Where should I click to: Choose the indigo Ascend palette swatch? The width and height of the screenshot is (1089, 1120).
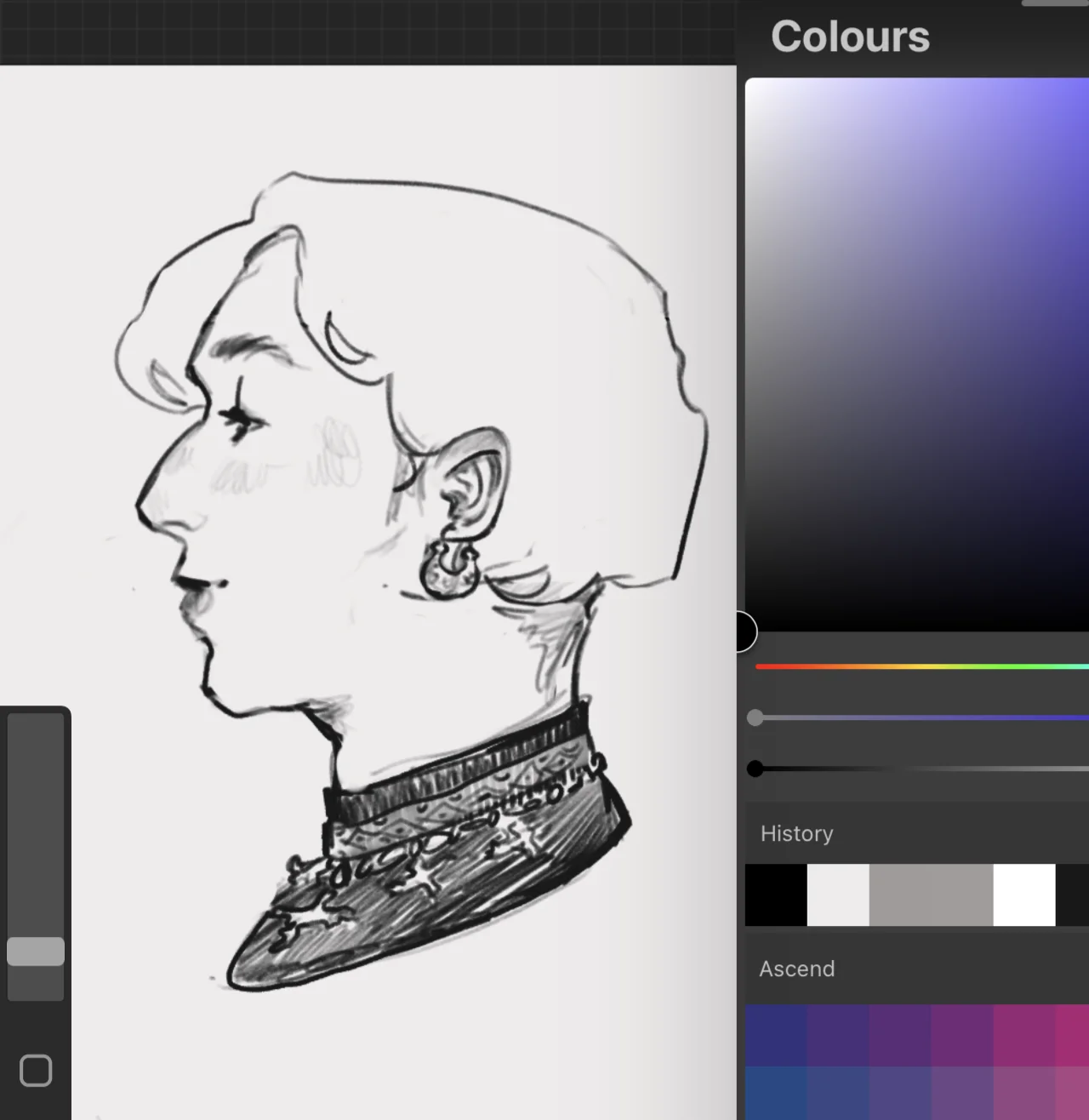pos(838,1035)
